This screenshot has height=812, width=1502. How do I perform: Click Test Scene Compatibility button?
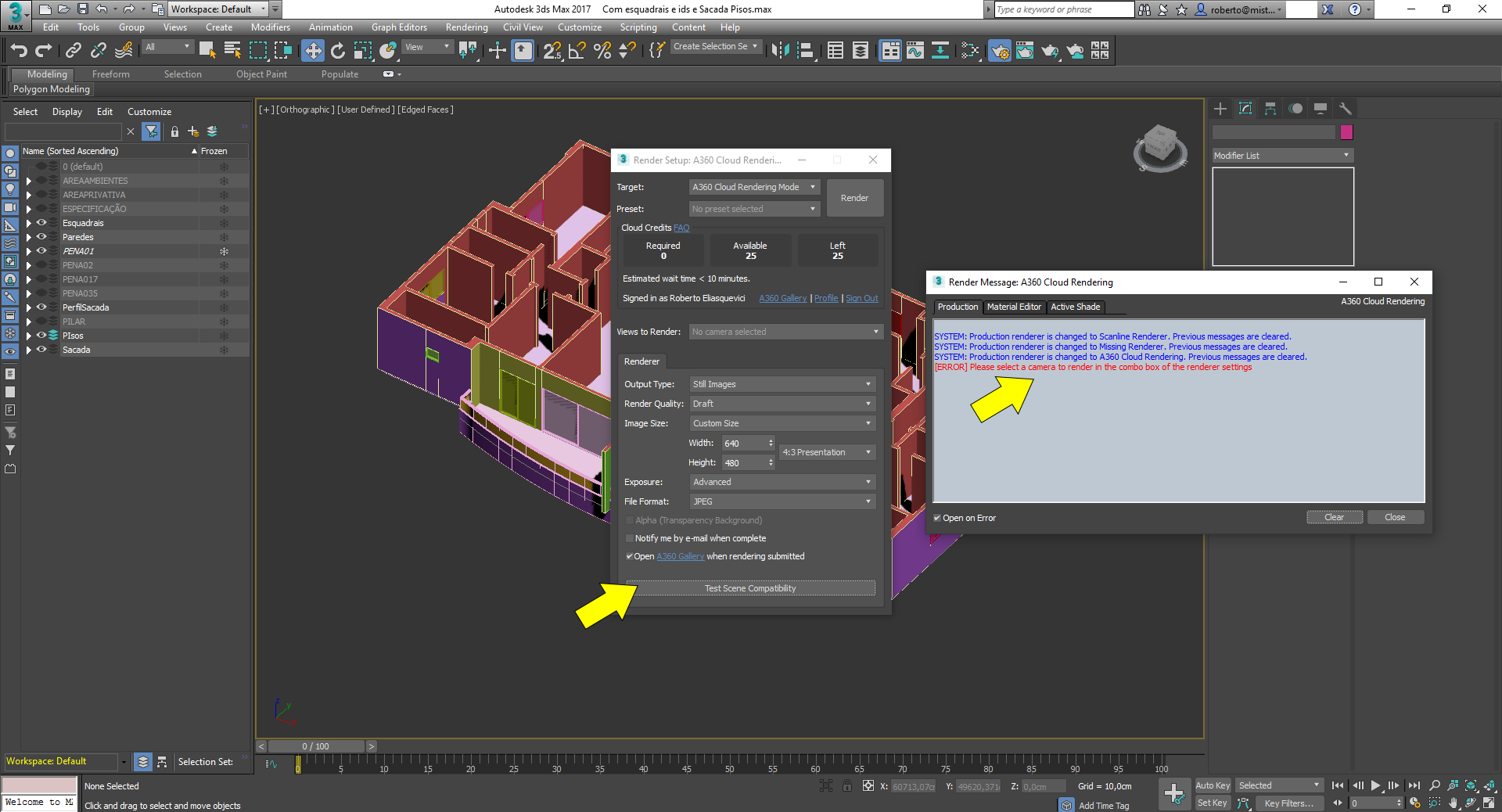click(x=750, y=588)
